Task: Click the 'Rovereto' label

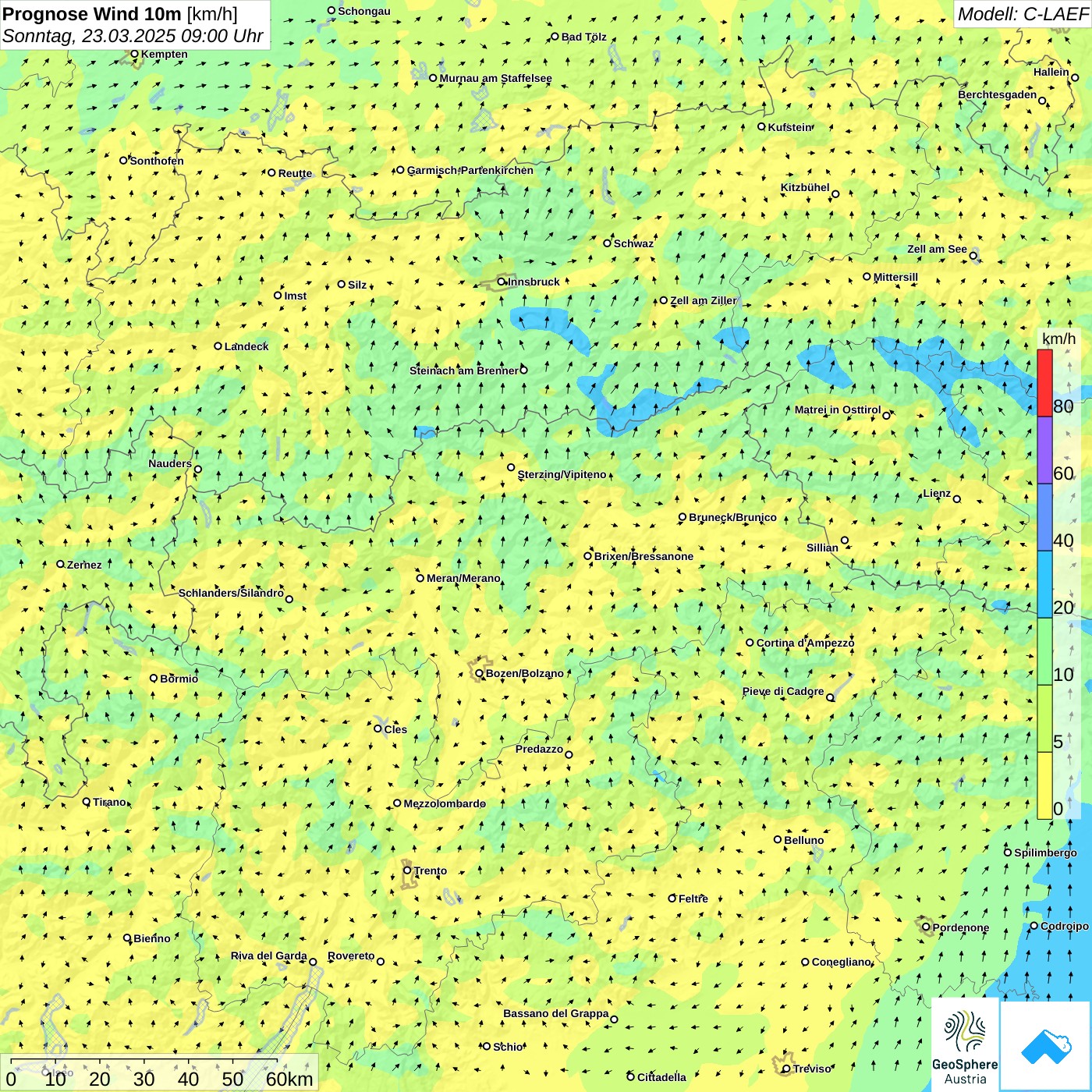Action: pos(351,955)
